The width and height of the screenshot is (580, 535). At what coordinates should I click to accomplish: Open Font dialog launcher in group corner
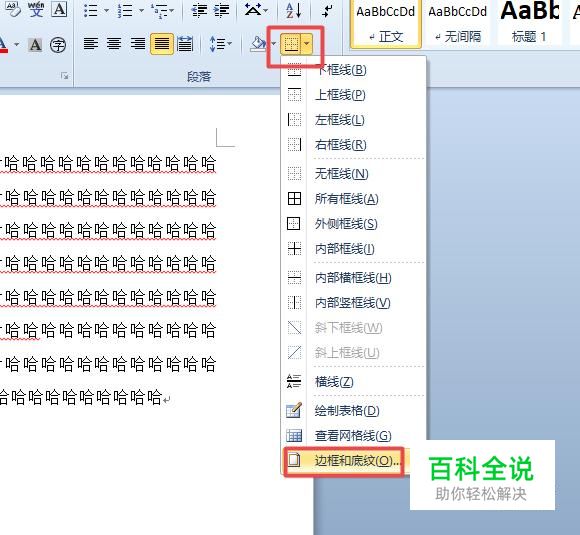tap(65, 76)
